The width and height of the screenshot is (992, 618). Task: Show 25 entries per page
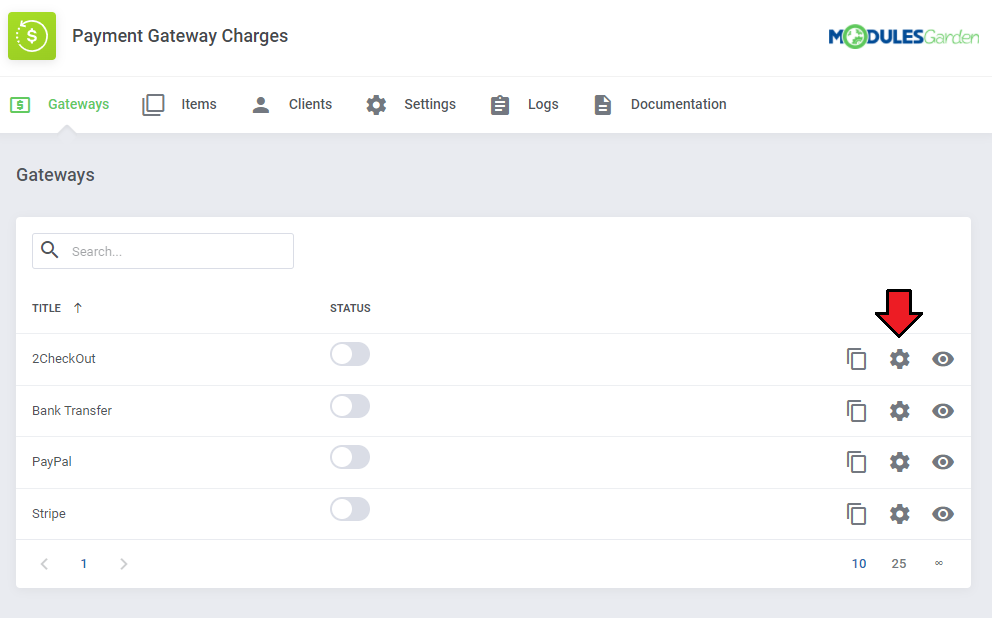point(899,564)
